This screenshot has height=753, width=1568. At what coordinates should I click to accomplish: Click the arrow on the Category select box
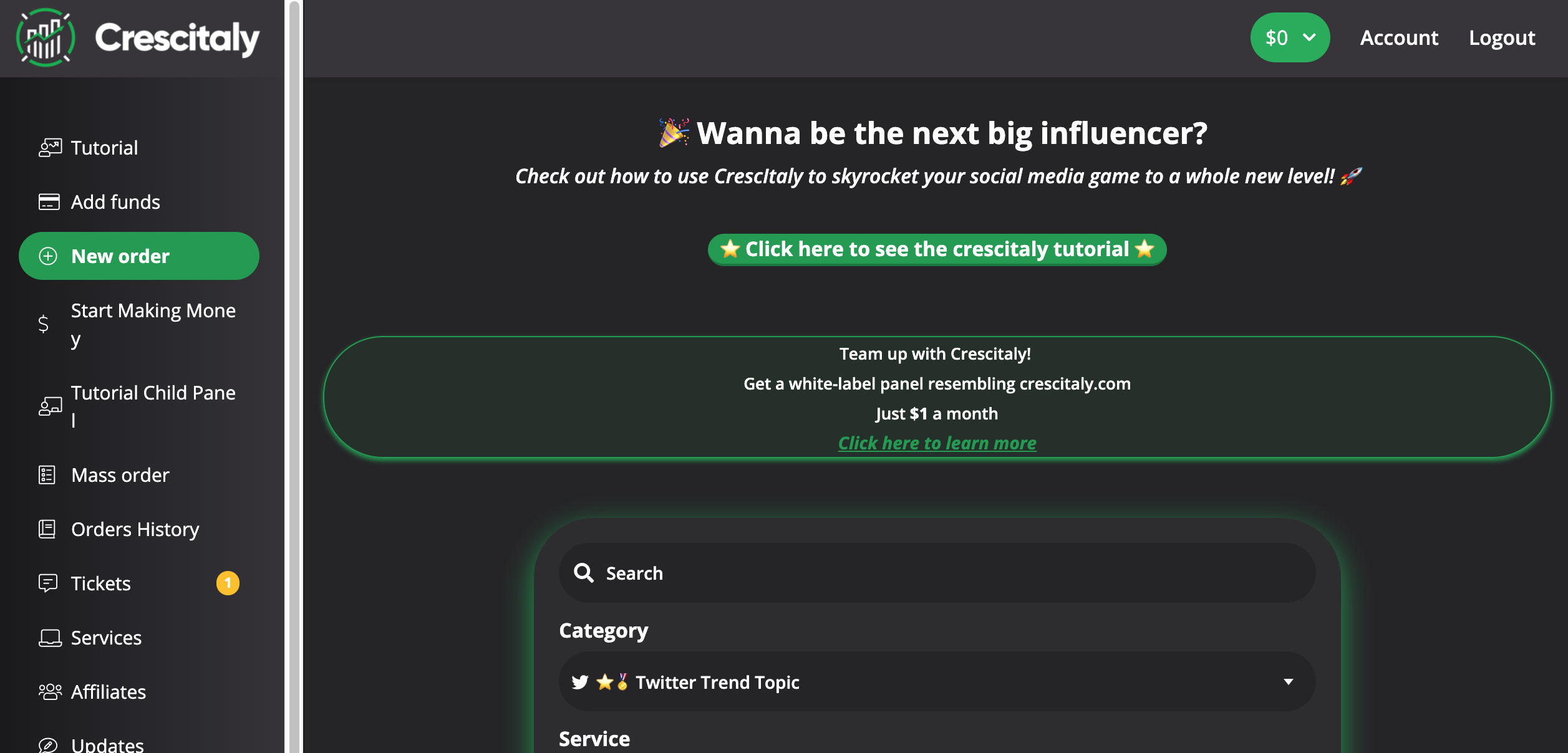point(1288,682)
